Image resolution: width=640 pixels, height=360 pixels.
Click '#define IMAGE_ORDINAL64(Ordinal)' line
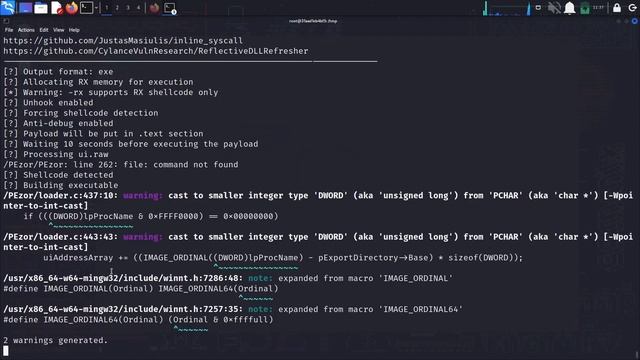[x=138, y=320]
